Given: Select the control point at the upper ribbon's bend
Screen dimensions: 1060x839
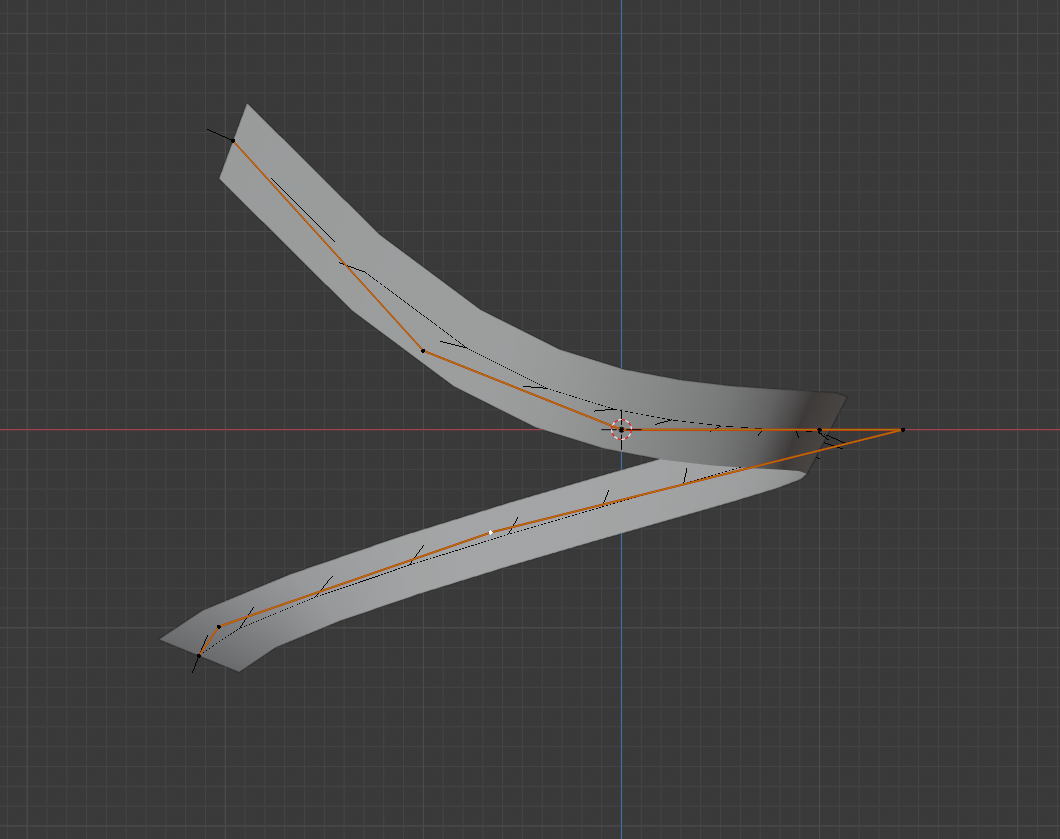Looking at the screenshot, I should coord(423,351).
